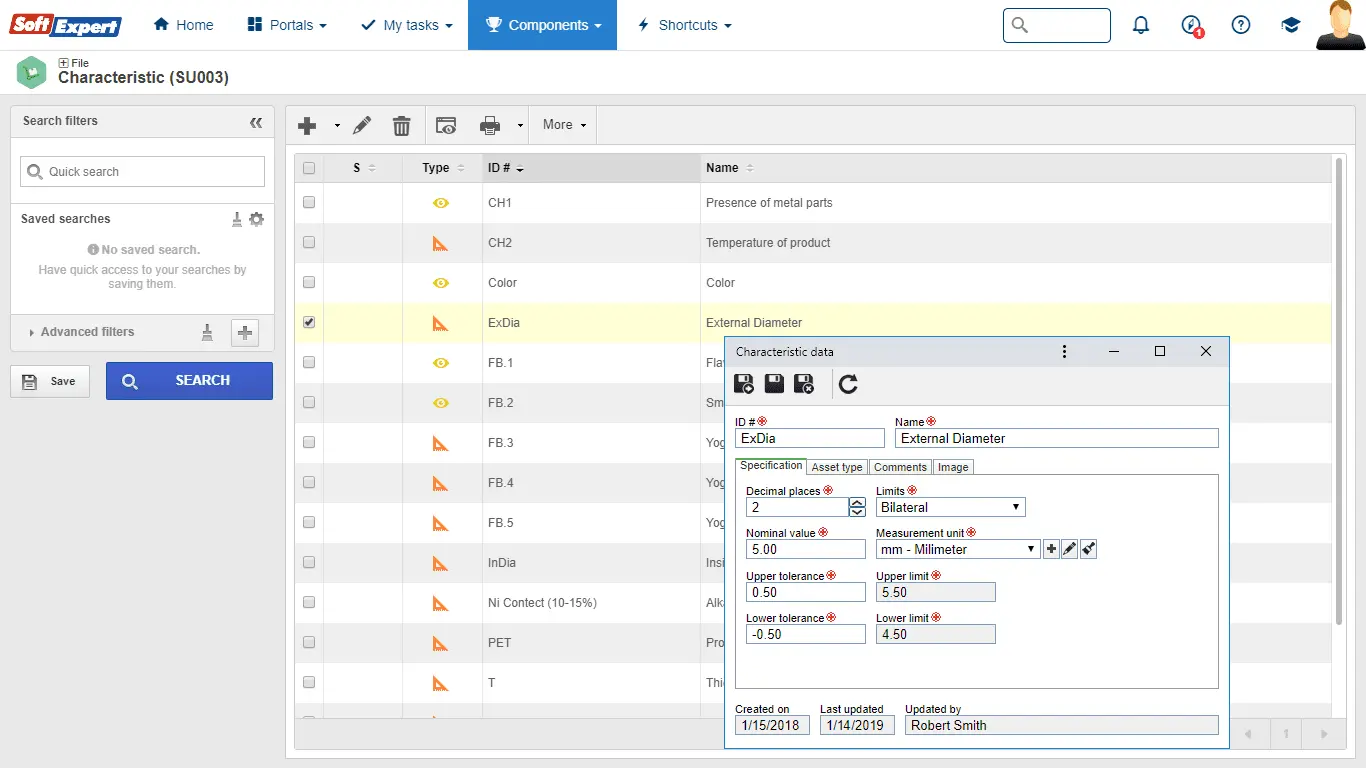The height and width of the screenshot is (768, 1366).
Task: Click the add measurement unit plus icon
Action: (x=1050, y=549)
